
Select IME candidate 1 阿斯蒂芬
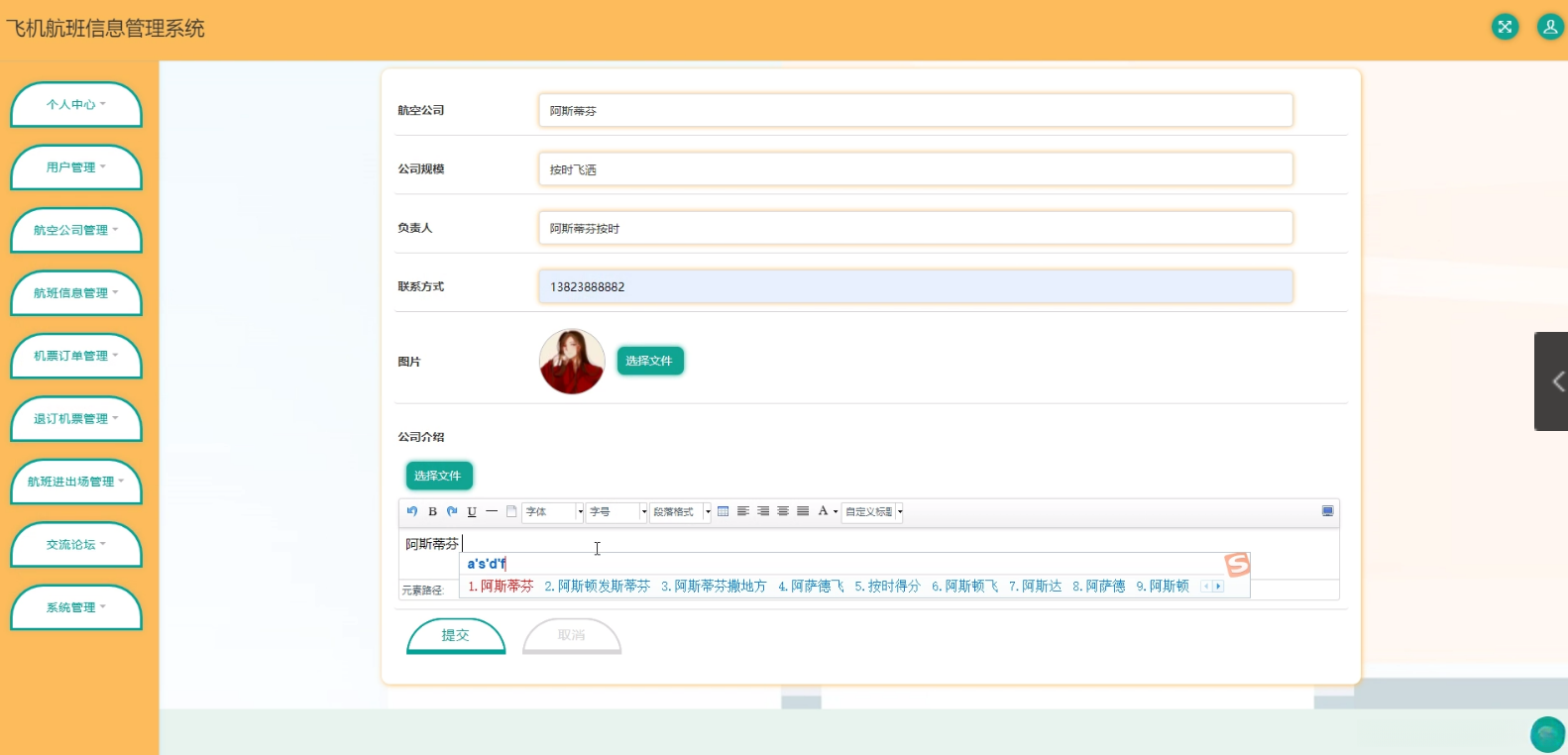501,587
